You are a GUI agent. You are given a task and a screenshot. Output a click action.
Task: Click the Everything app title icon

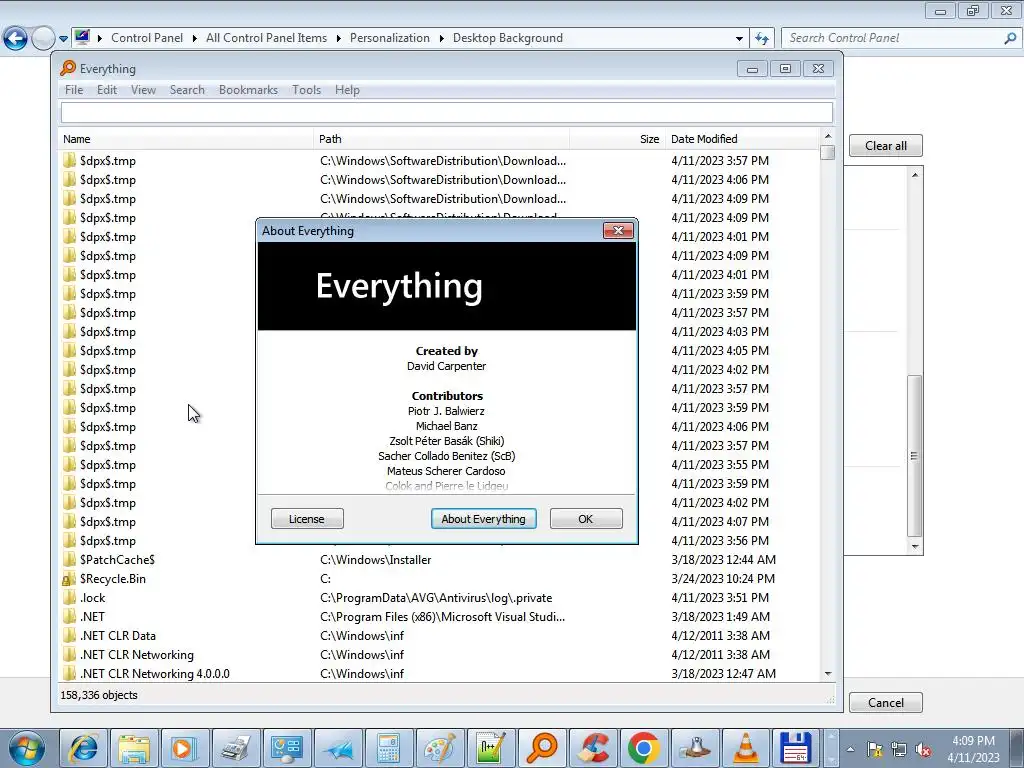[68, 68]
